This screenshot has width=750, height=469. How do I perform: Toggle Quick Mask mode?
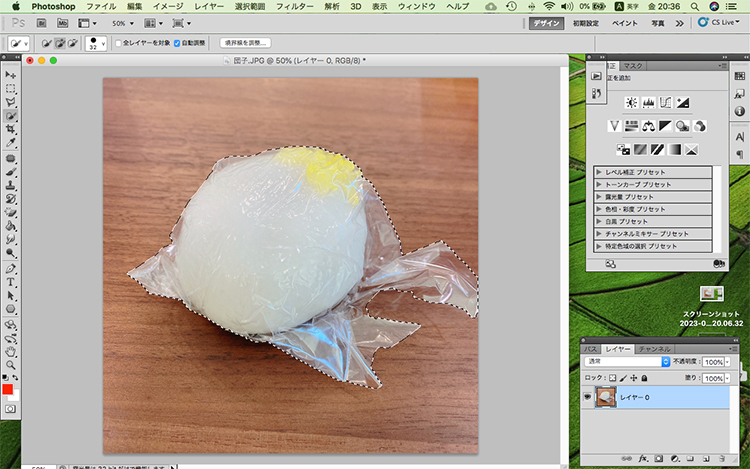(x=10, y=409)
